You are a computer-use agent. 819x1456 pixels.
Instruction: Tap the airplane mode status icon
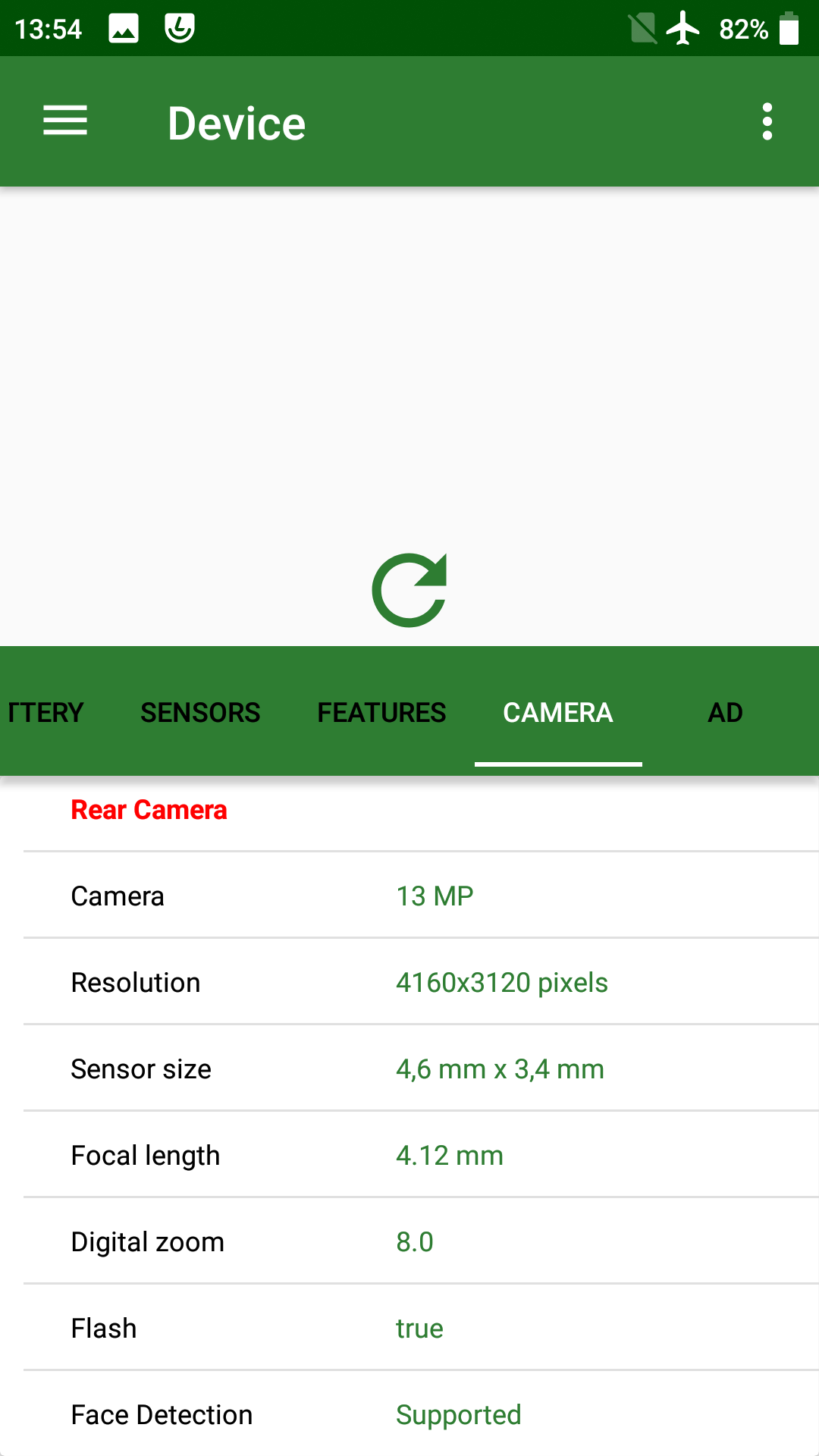(683, 29)
